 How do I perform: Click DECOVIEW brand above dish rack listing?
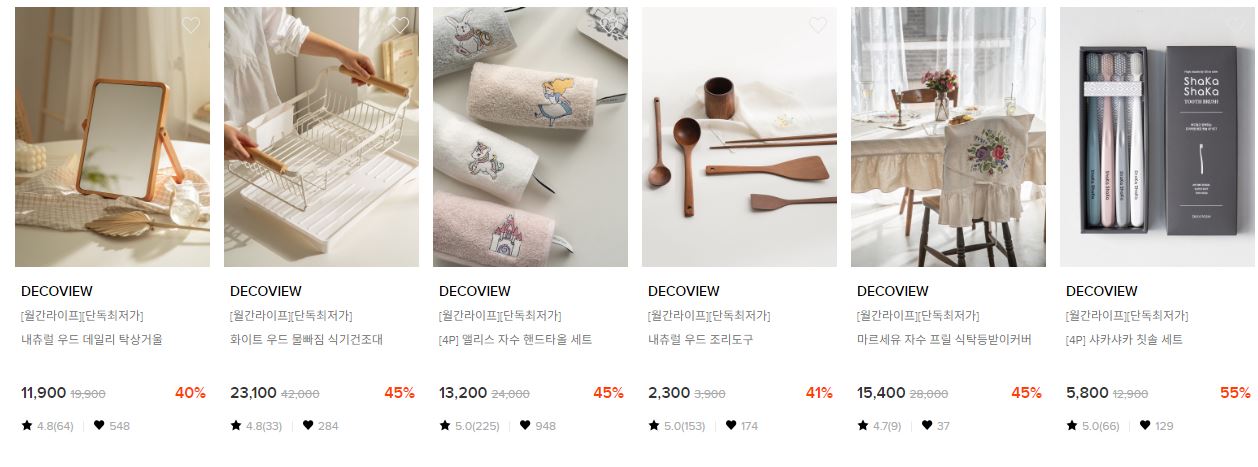266,291
